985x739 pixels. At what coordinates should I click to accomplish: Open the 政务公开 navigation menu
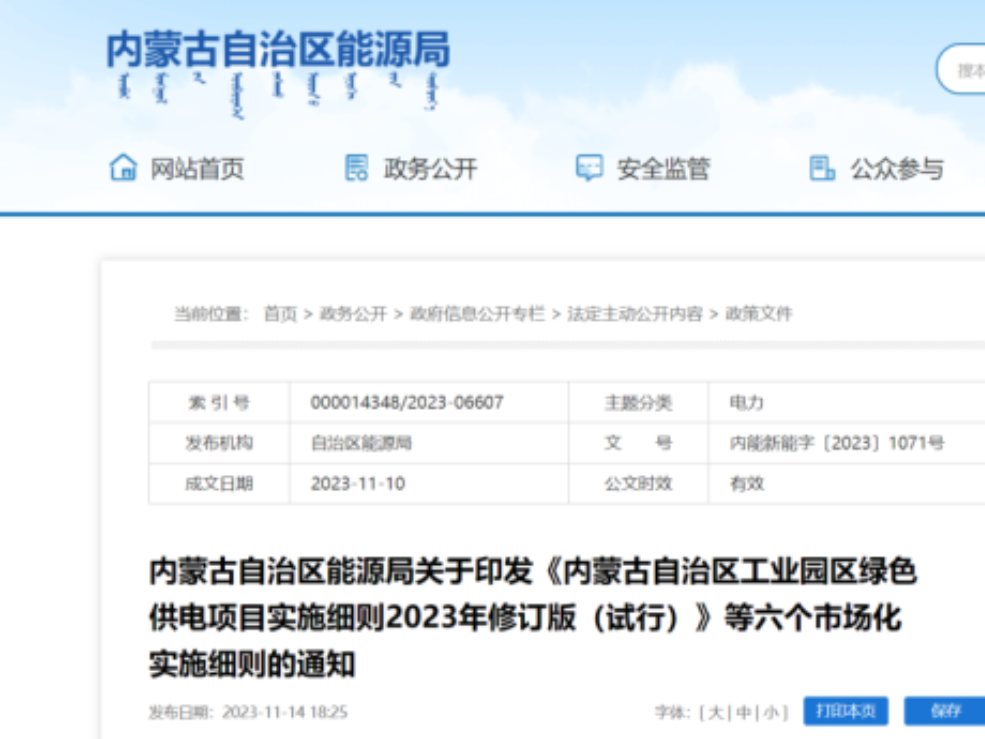[430, 168]
